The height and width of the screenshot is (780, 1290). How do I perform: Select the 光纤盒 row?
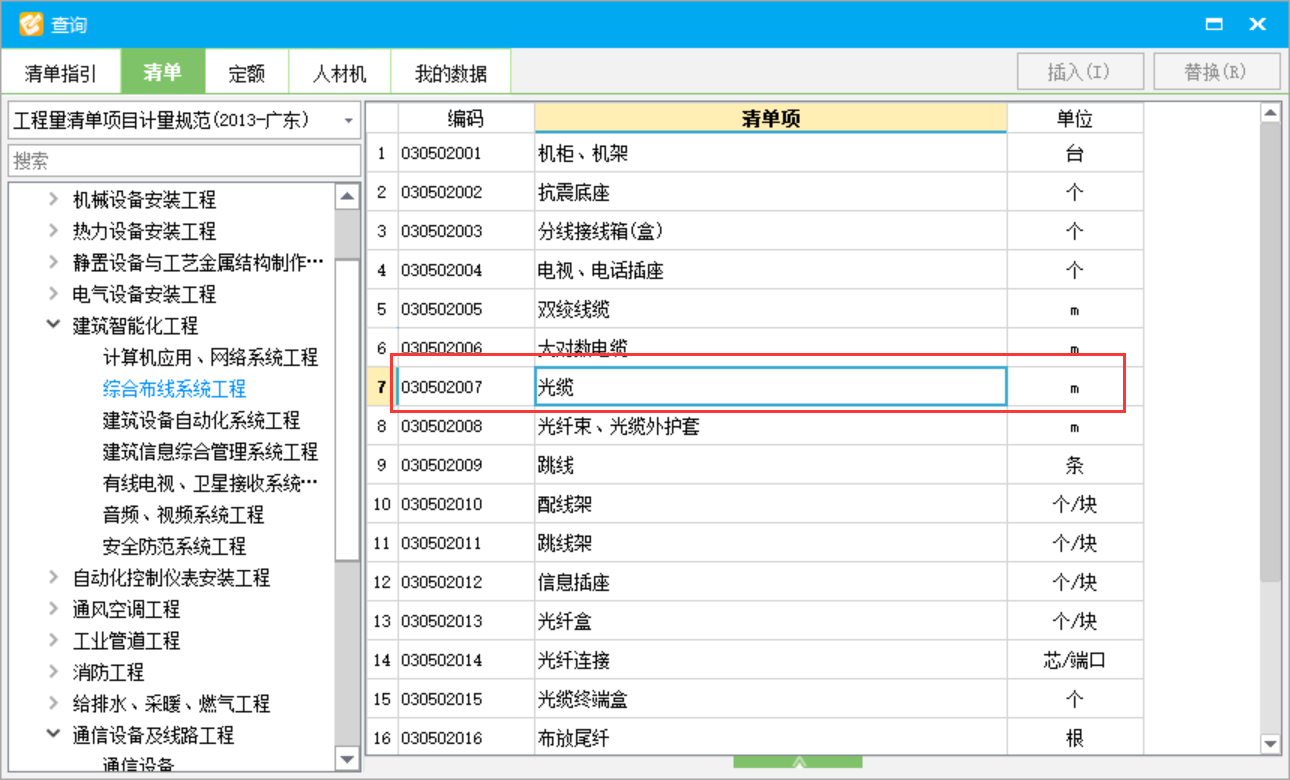pos(755,621)
